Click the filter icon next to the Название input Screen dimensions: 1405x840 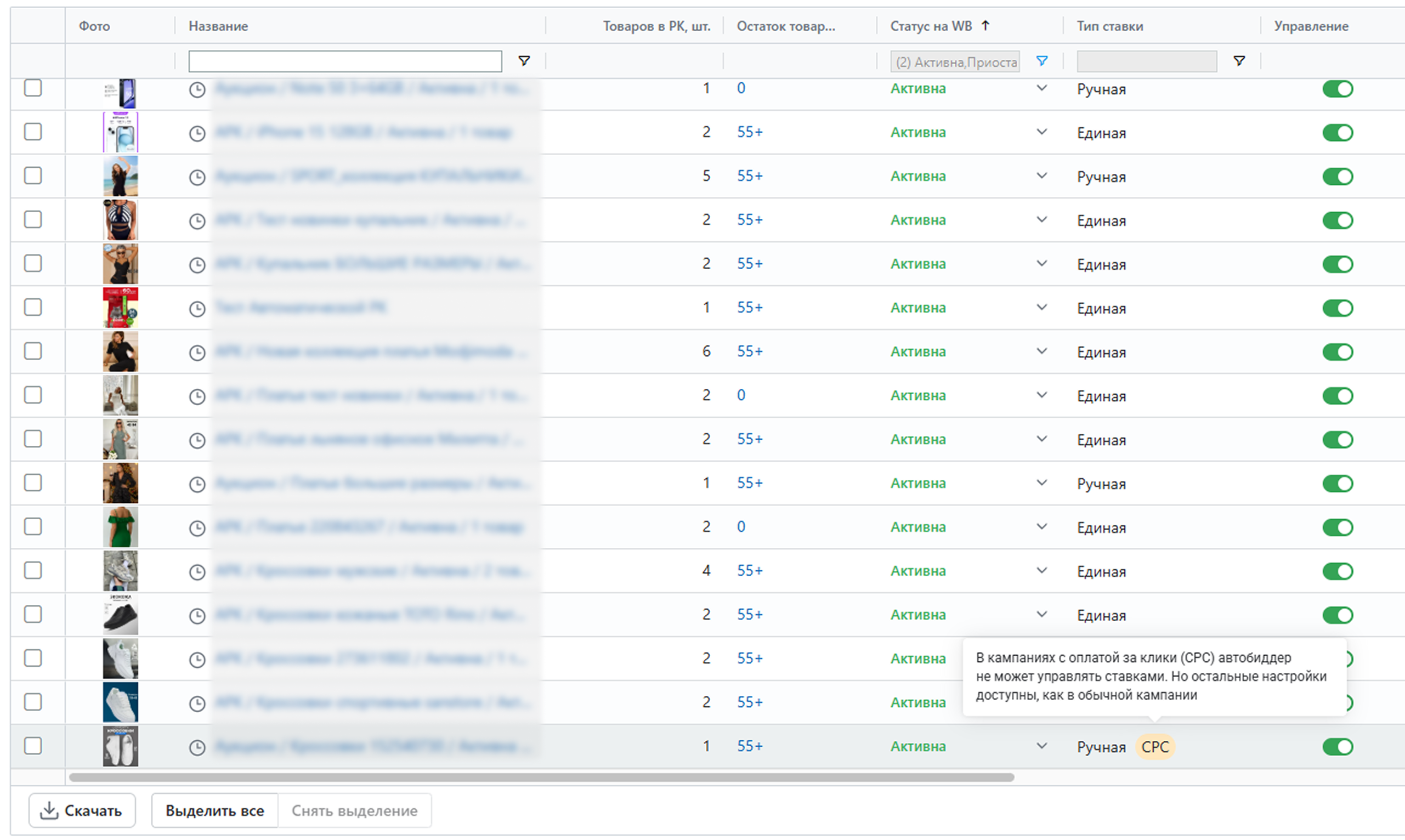click(524, 60)
